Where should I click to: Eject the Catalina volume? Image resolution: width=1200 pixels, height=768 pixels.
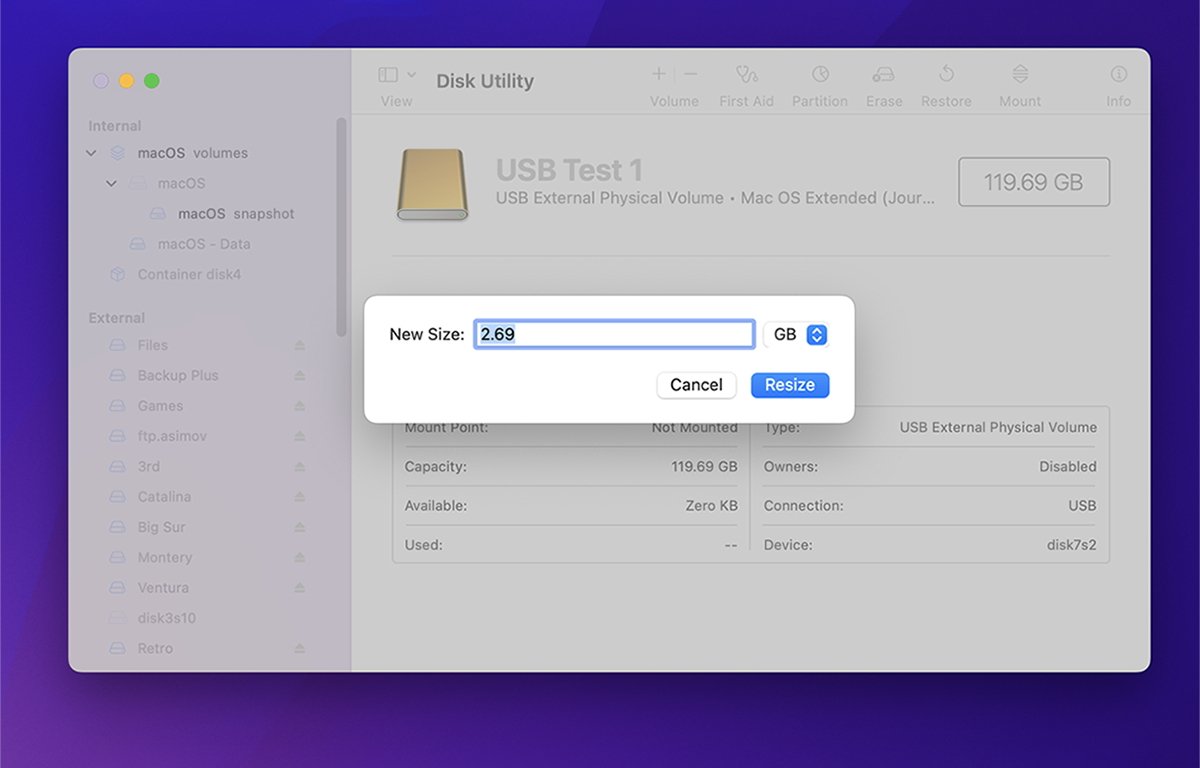pos(299,497)
